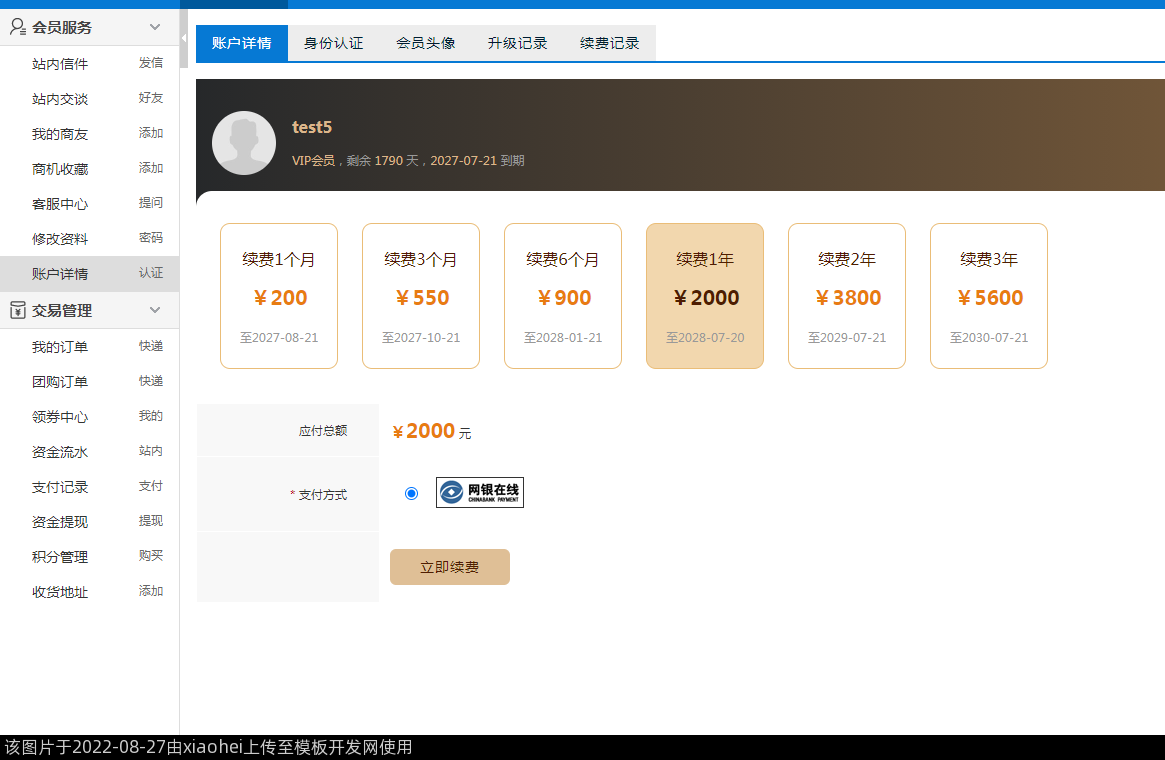Click the 发信 shortcut link
Image resolution: width=1165 pixels, height=760 pixels.
[x=150, y=63]
